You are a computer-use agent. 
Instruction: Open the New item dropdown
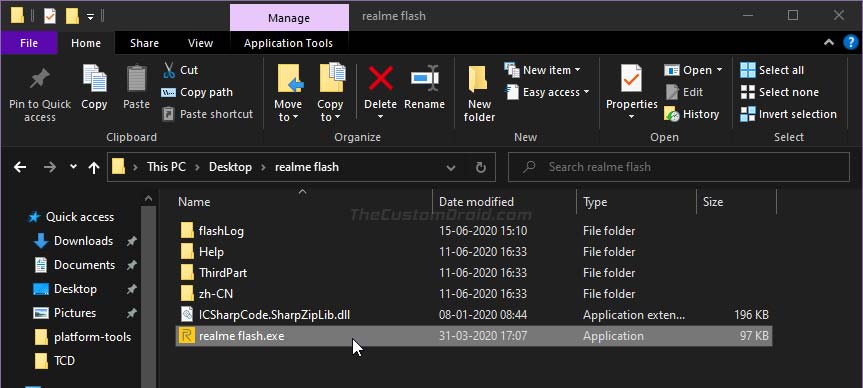pyautogui.click(x=543, y=70)
